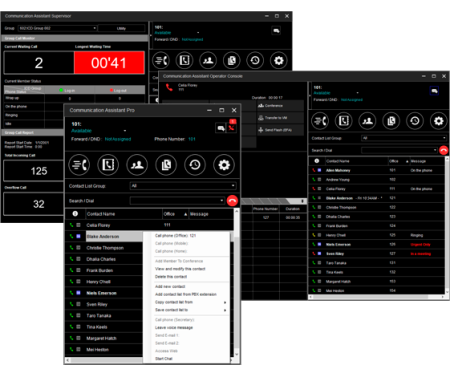Choose Add new contact

[x=170, y=287]
